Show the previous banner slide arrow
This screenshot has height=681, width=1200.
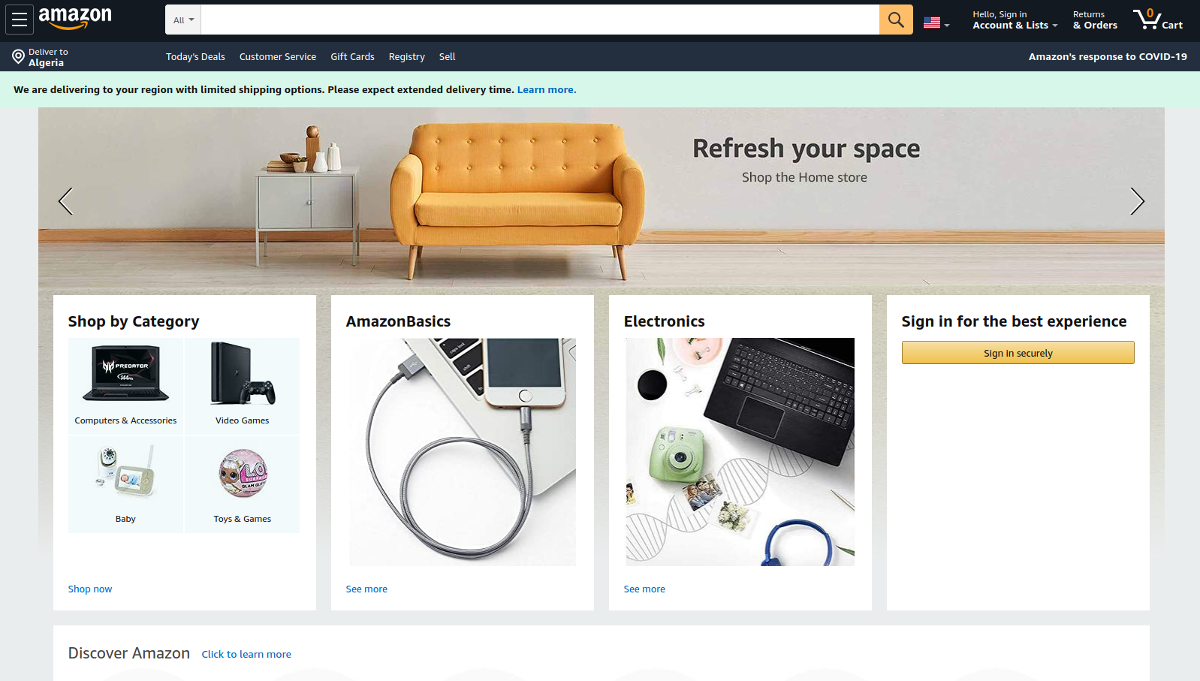(66, 201)
